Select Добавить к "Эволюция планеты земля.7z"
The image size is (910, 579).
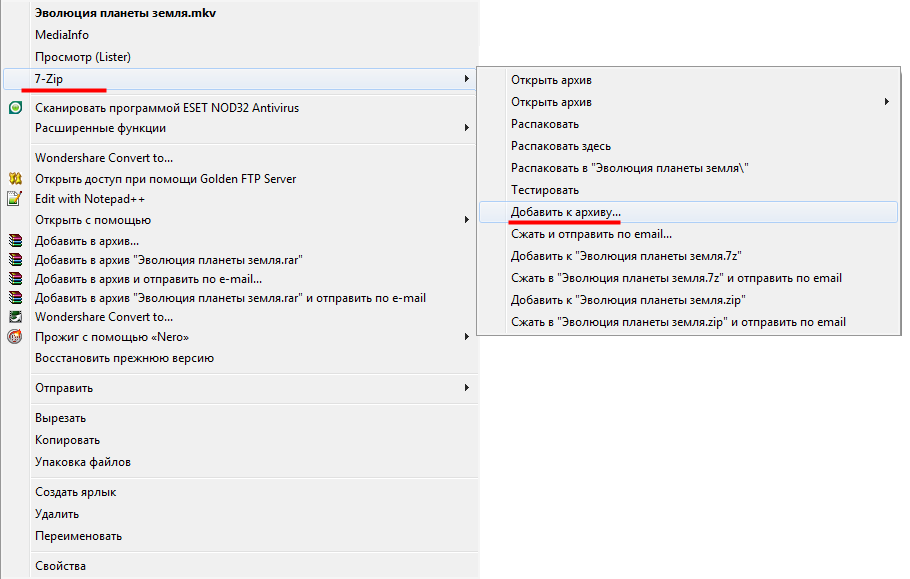pyautogui.click(x=626, y=256)
